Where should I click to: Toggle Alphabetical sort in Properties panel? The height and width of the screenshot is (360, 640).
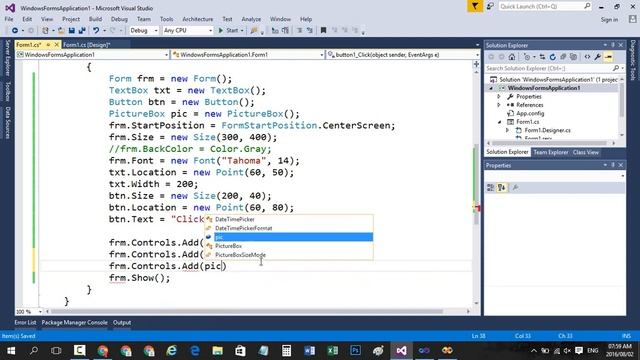coord(502,188)
